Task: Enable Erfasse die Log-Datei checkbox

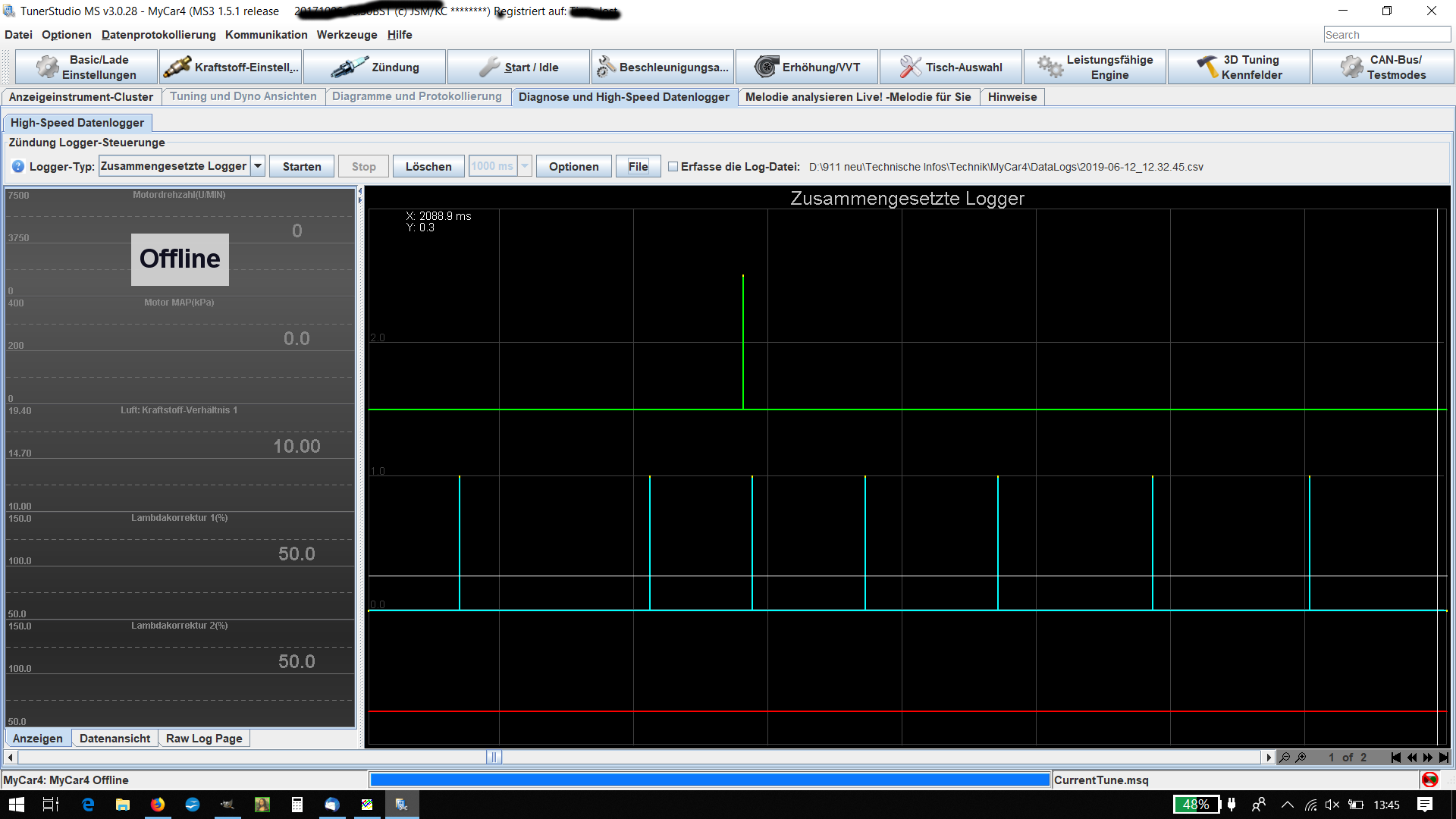Action: [673, 167]
